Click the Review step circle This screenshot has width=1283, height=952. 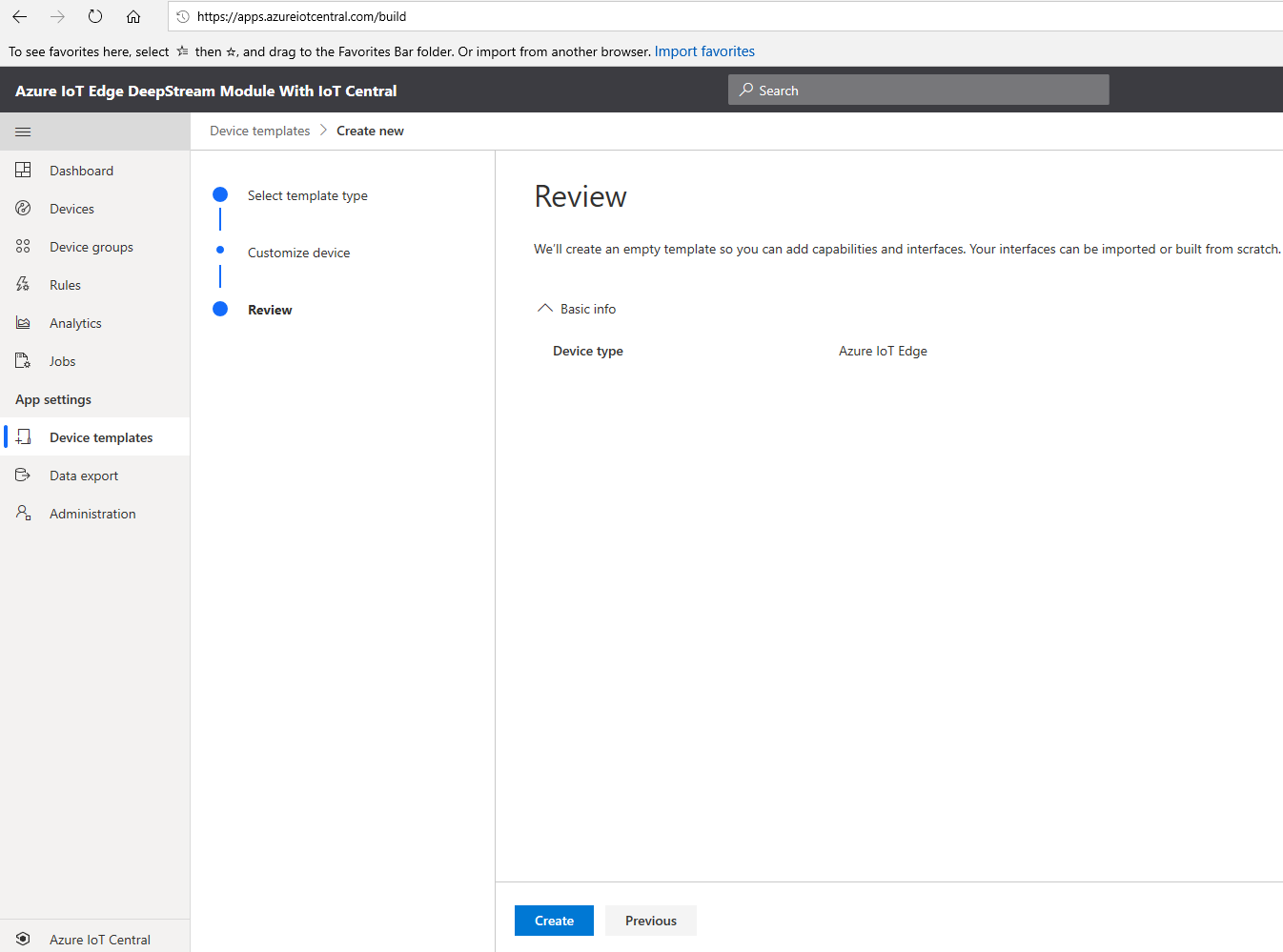tap(220, 309)
